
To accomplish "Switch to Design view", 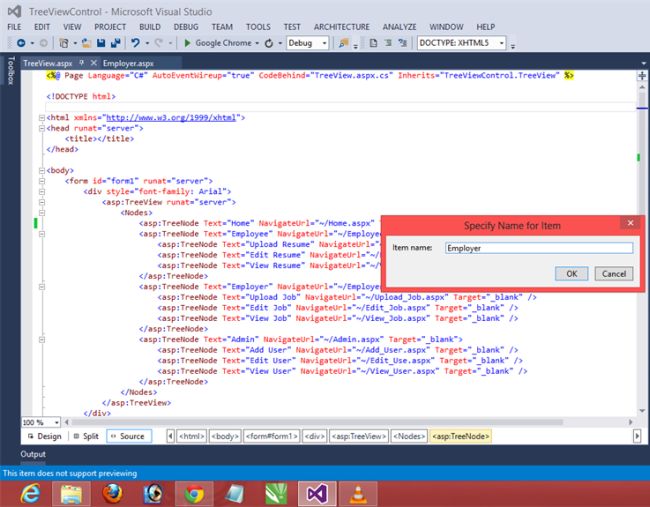I will (46, 436).
